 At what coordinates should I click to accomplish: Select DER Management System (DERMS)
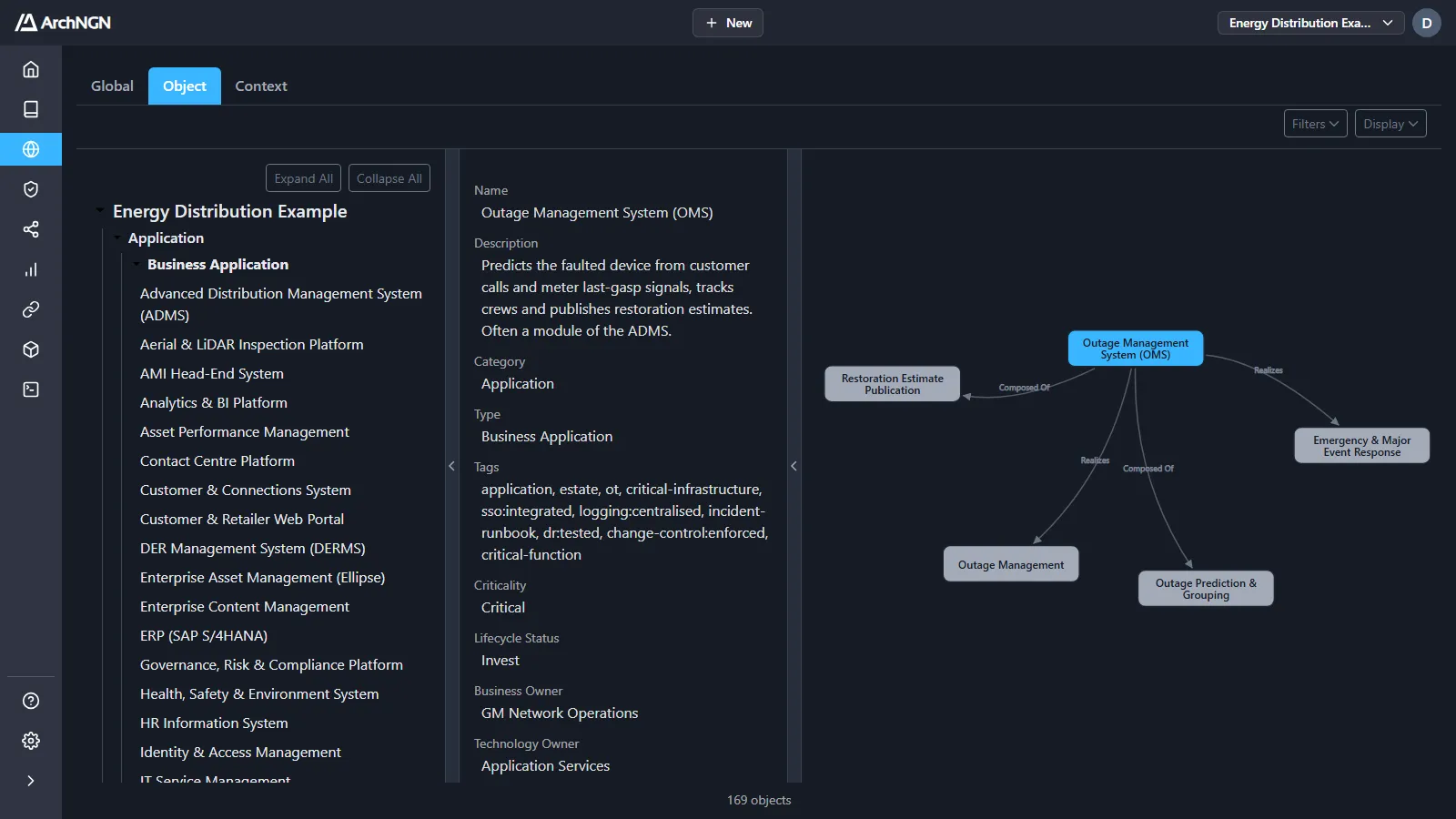click(x=253, y=548)
